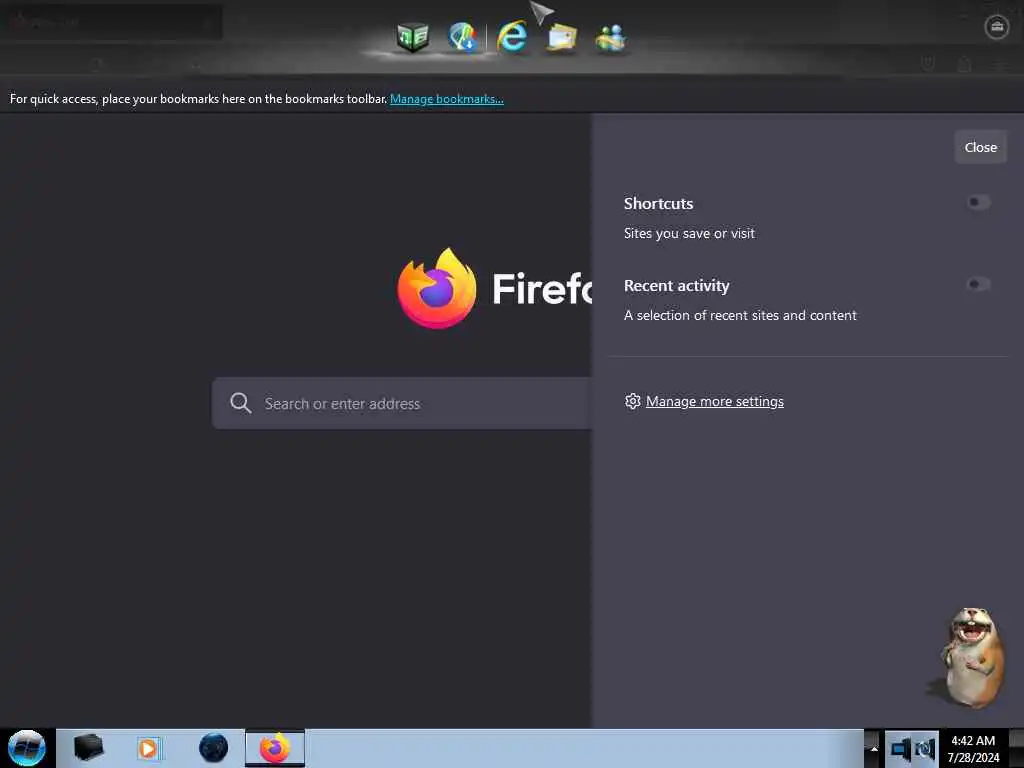This screenshot has width=1024, height=768.
Task: Open the Windows Start orb
Action: [x=27, y=748]
